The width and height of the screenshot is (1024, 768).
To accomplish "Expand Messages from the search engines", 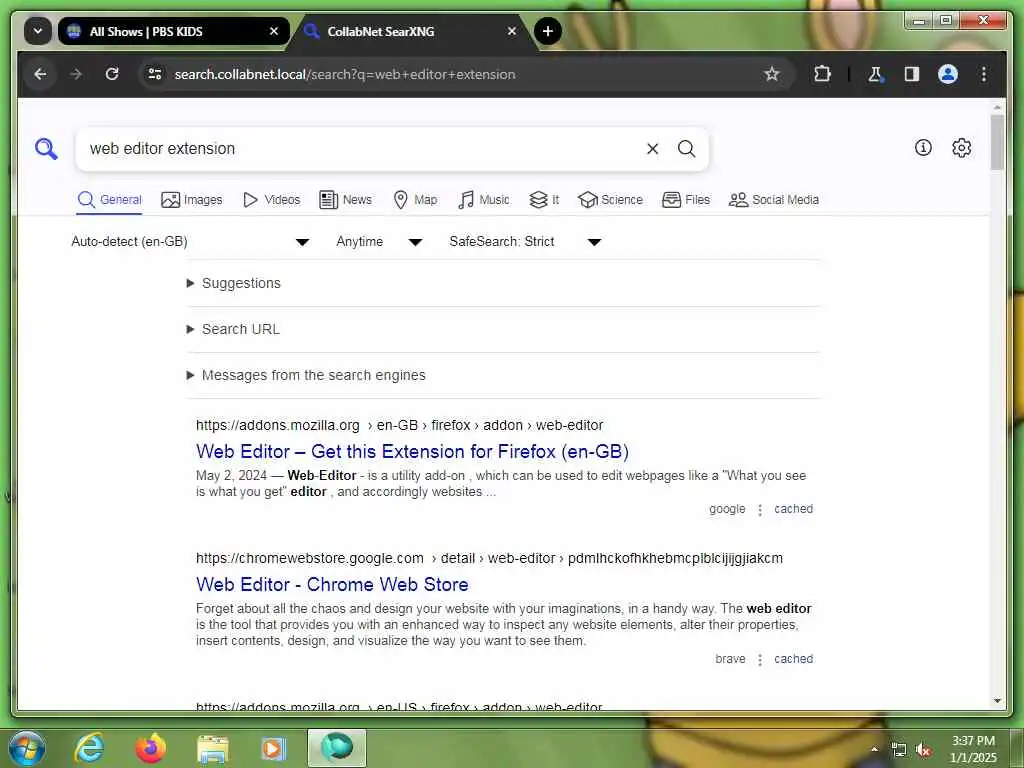I will click(x=306, y=376).
